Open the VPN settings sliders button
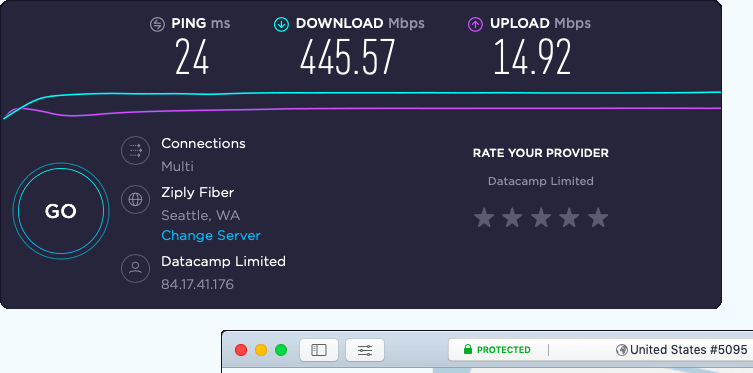The image size is (753, 373). pos(365,350)
